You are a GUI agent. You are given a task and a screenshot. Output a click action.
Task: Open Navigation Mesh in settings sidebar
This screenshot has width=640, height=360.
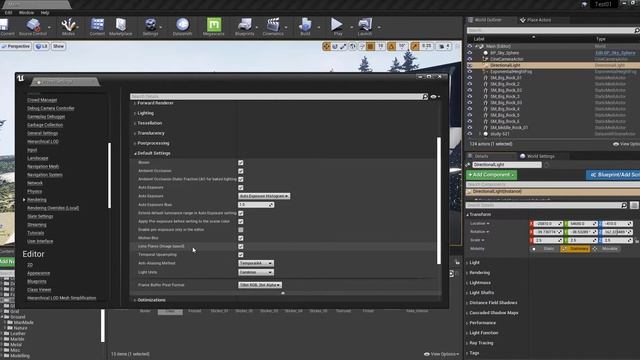click(43, 167)
